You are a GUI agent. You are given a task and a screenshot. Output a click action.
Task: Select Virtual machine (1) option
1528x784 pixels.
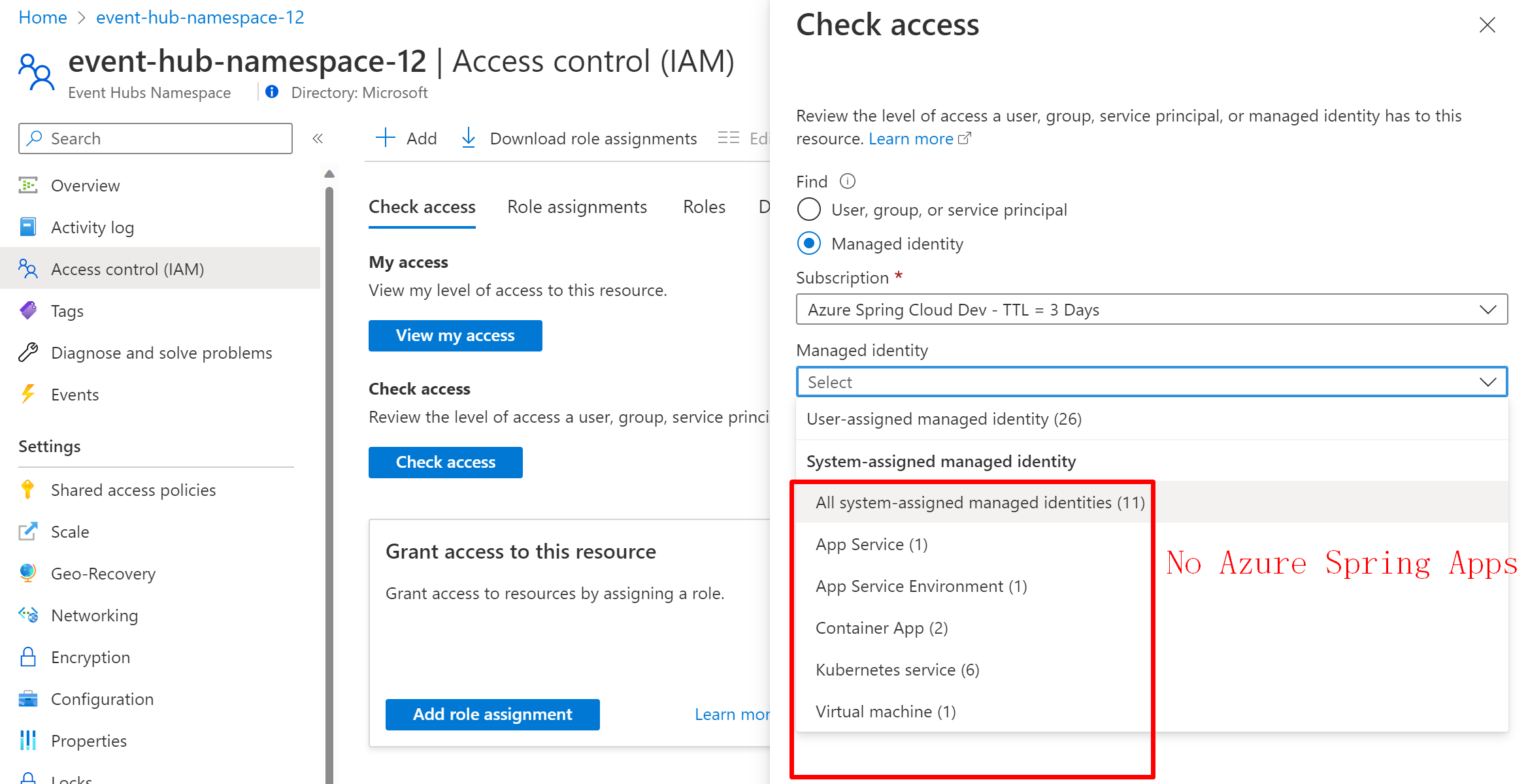1152,711
